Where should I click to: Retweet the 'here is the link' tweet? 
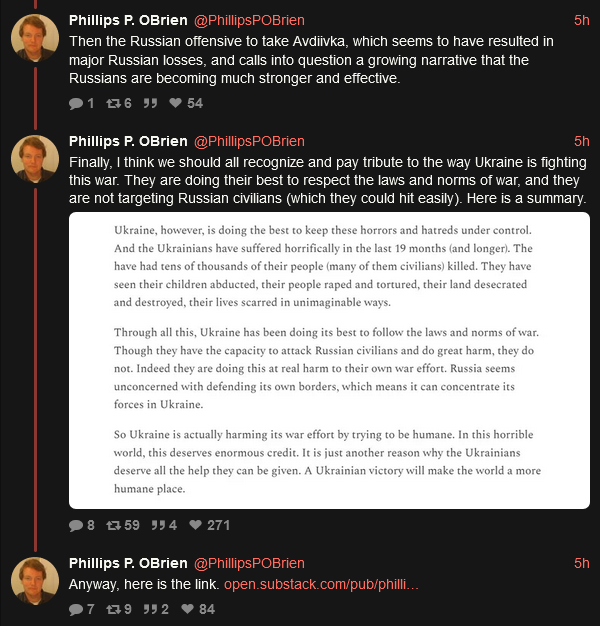(112, 609)
